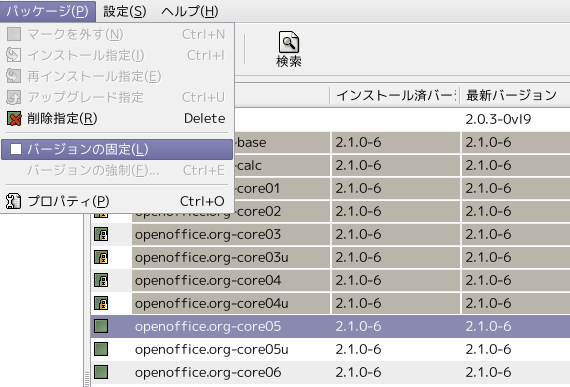Click the red delete-mark icon beside 削除指定
This screenshot has width=570, height=387.
point(14,118)
